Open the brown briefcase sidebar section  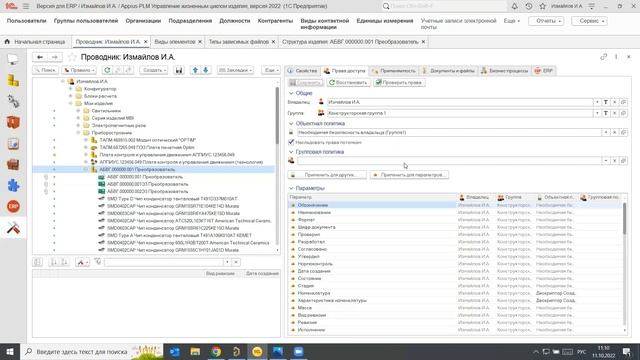click(x=13, y=164)
